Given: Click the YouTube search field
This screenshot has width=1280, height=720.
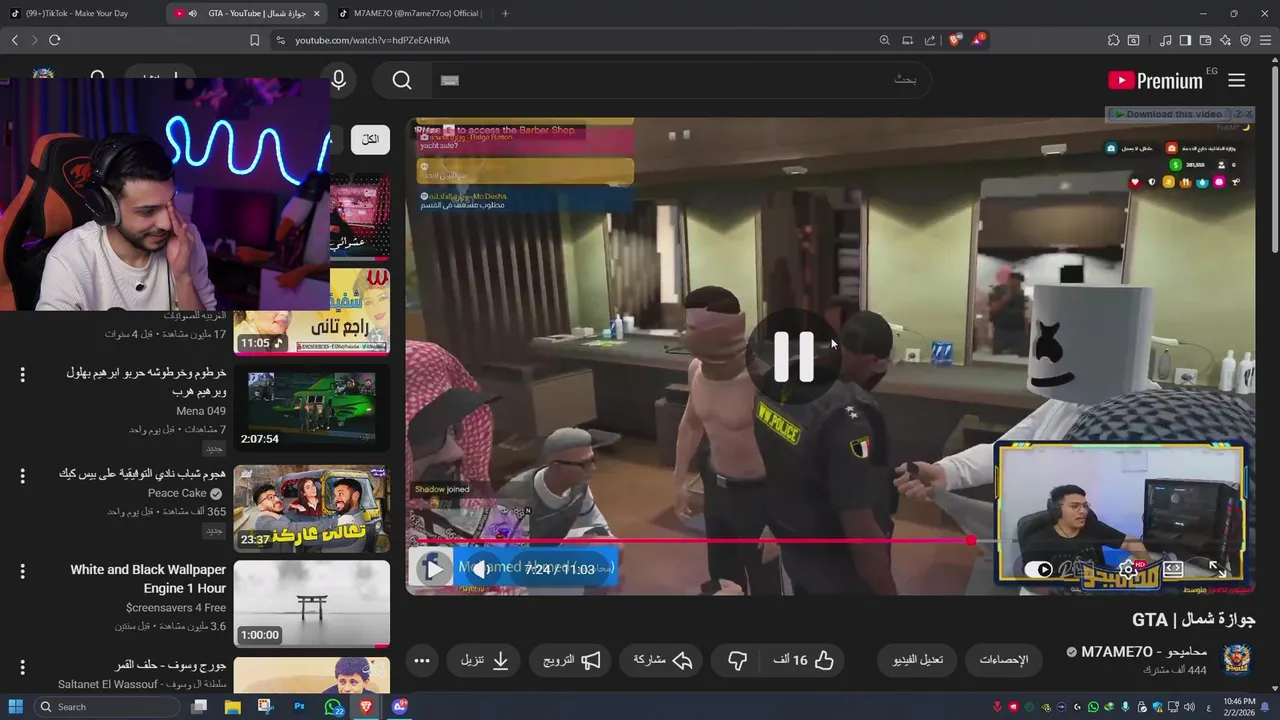Looking at the screenshot, I should click(x=680, y=80).
